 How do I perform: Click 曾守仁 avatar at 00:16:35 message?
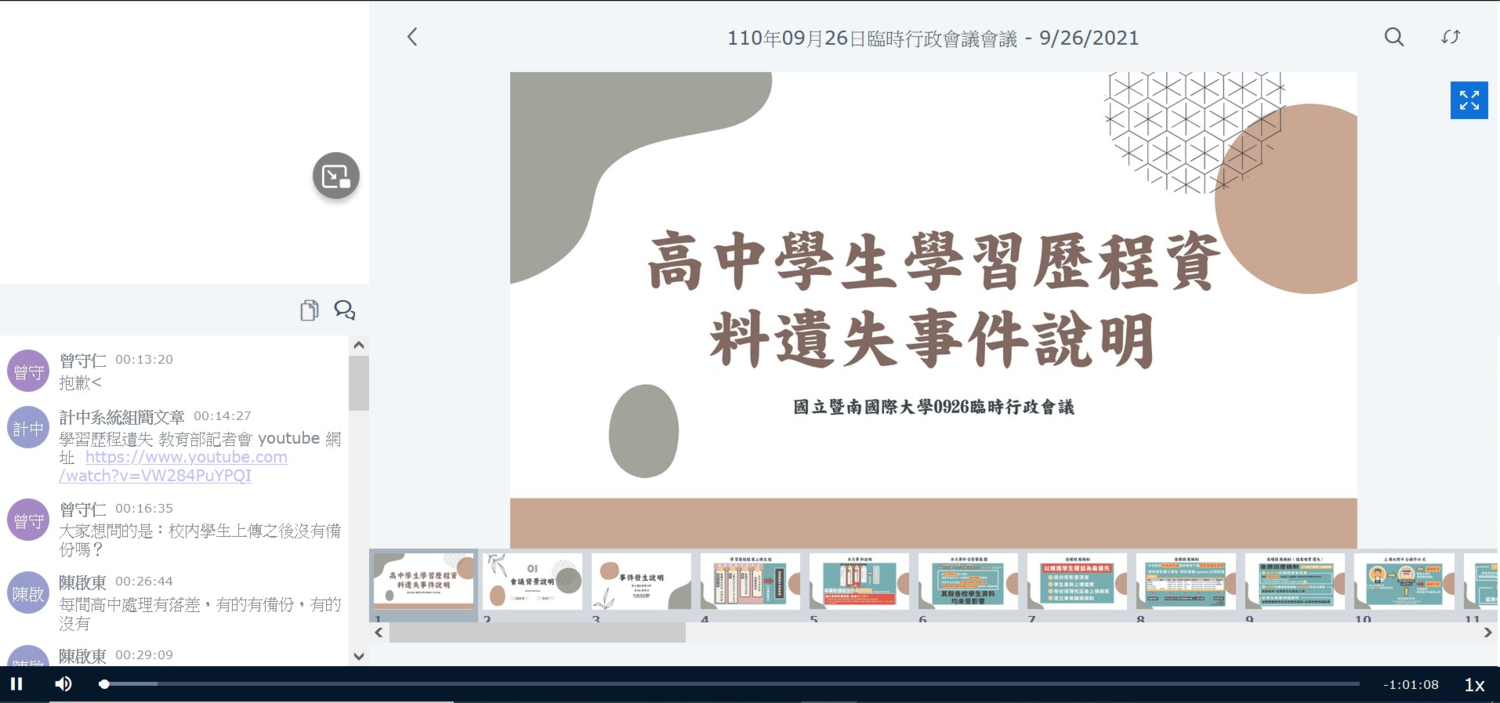[28, 520]
